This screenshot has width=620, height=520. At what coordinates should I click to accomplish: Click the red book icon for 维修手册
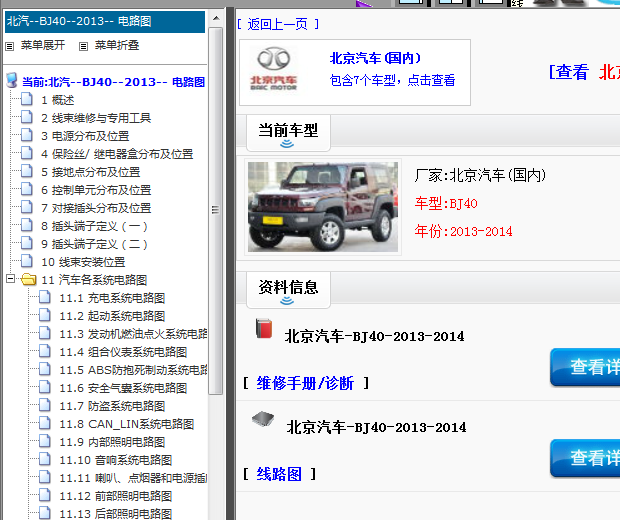coord(264,328)
